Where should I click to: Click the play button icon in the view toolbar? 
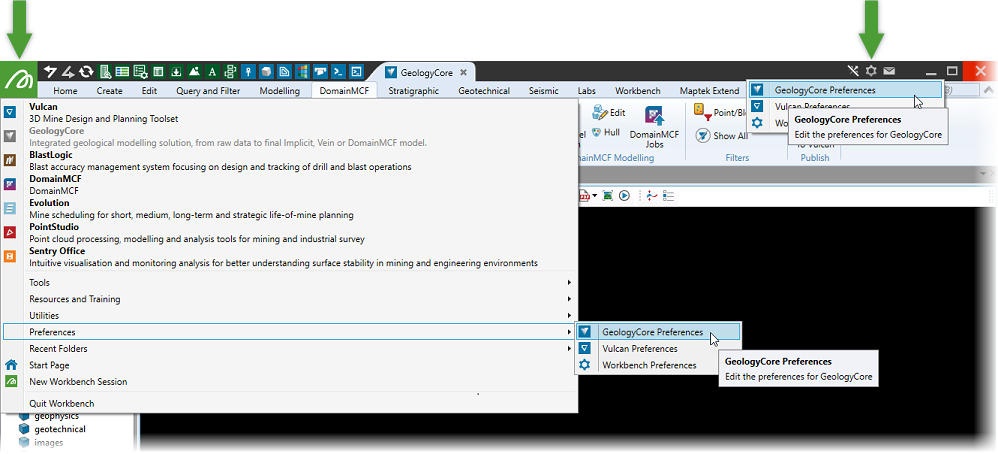(624, 195)
